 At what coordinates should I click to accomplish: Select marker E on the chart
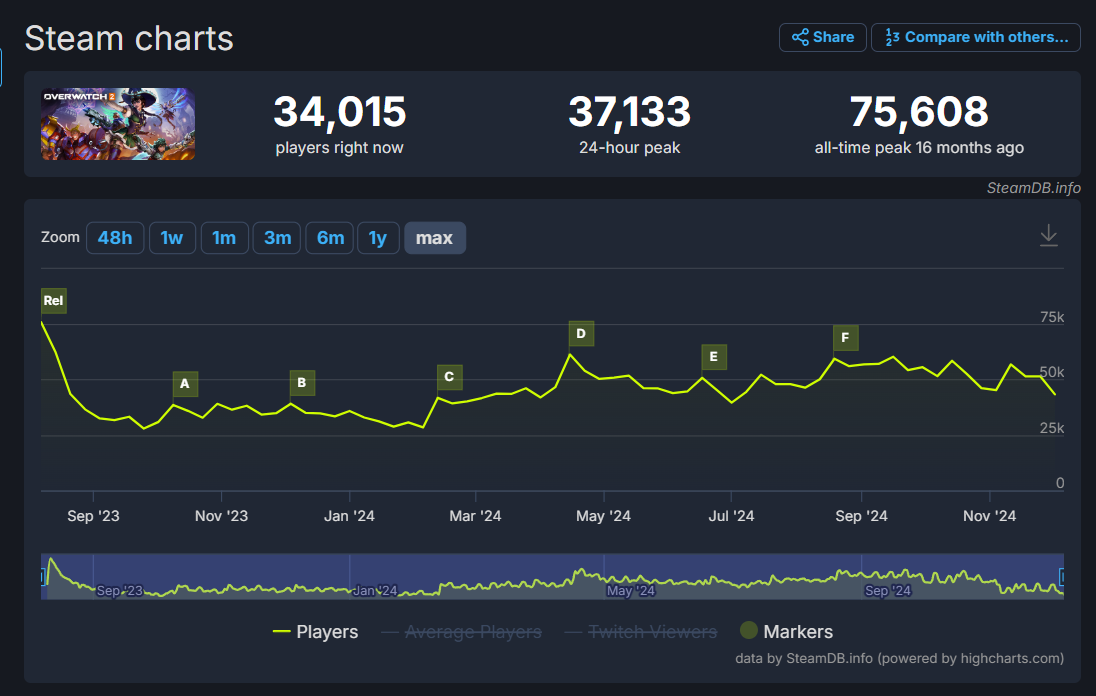point(714,357)
